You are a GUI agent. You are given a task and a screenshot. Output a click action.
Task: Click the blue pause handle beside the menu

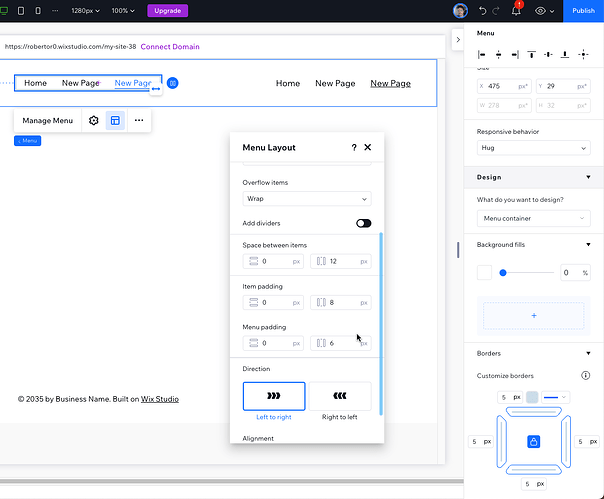pyautogui.click(x=173, y=83)
